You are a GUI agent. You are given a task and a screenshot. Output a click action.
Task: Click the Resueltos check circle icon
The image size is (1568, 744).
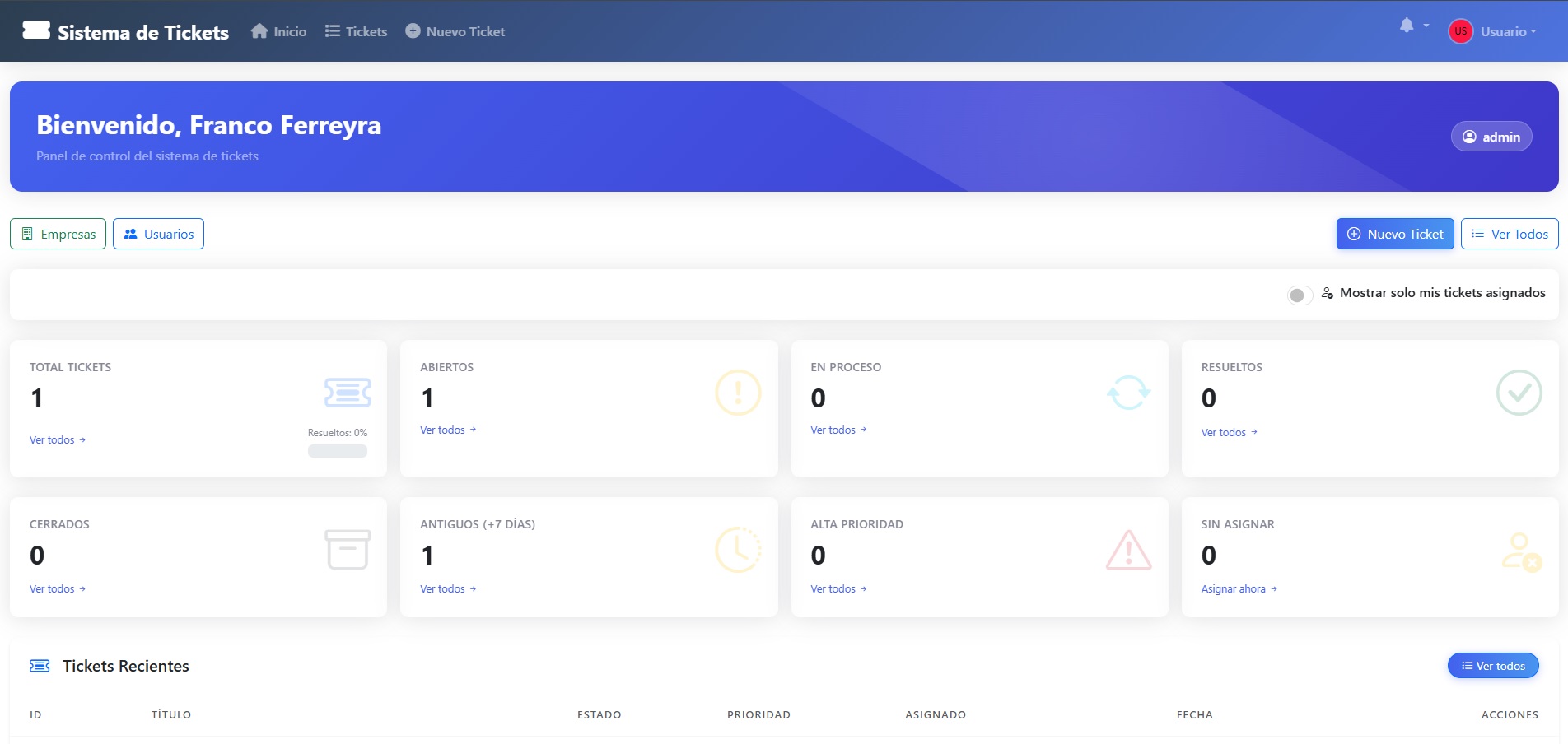1519,393
